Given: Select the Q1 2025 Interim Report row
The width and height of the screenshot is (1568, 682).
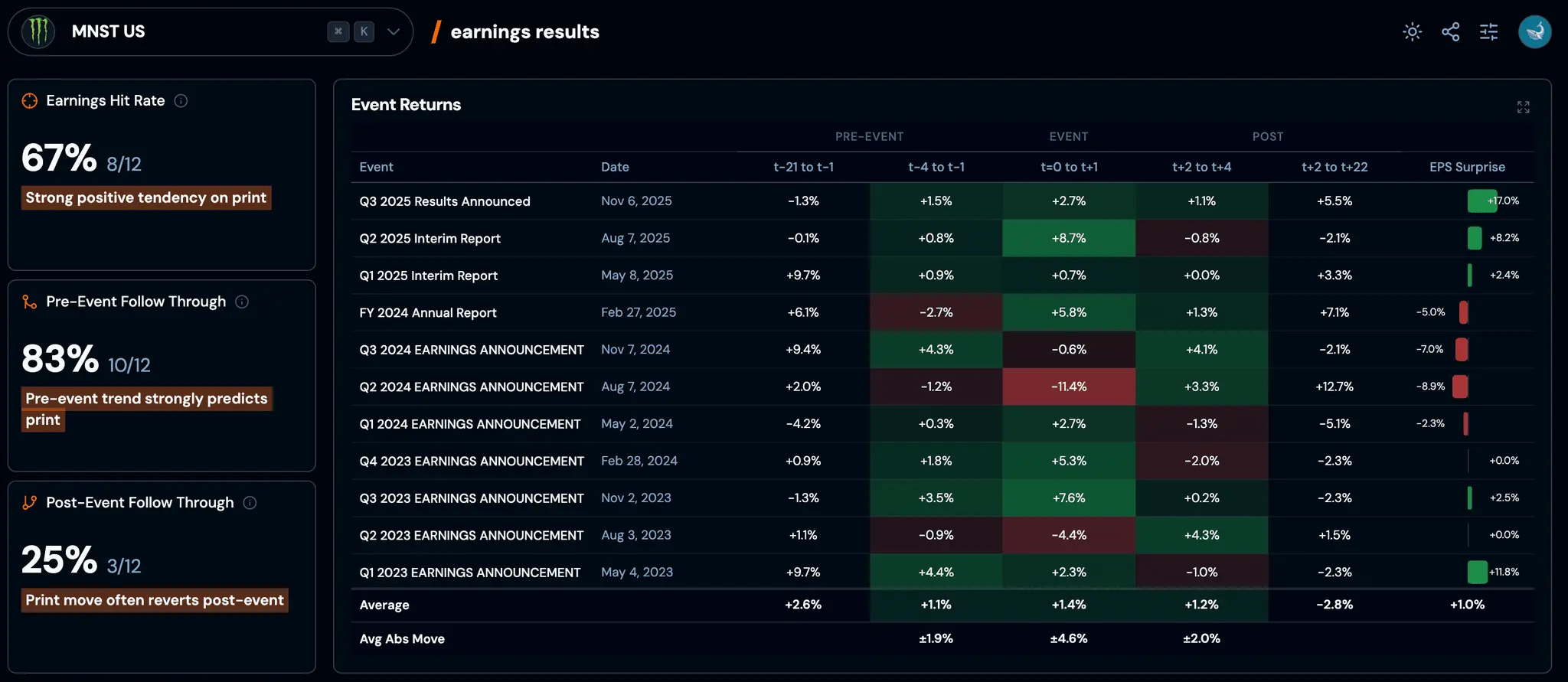Looking at the screenshot, I should tap(942, 276).
